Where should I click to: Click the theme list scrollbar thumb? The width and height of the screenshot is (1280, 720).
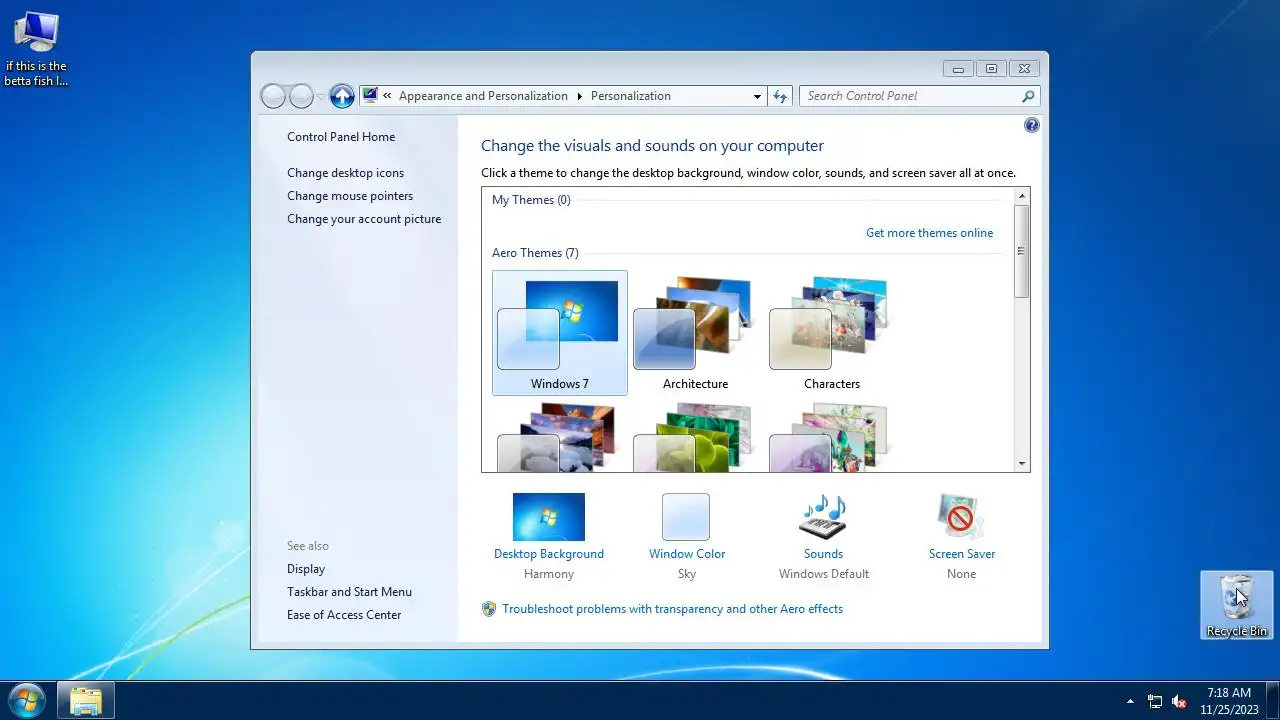coord(1022,251)
